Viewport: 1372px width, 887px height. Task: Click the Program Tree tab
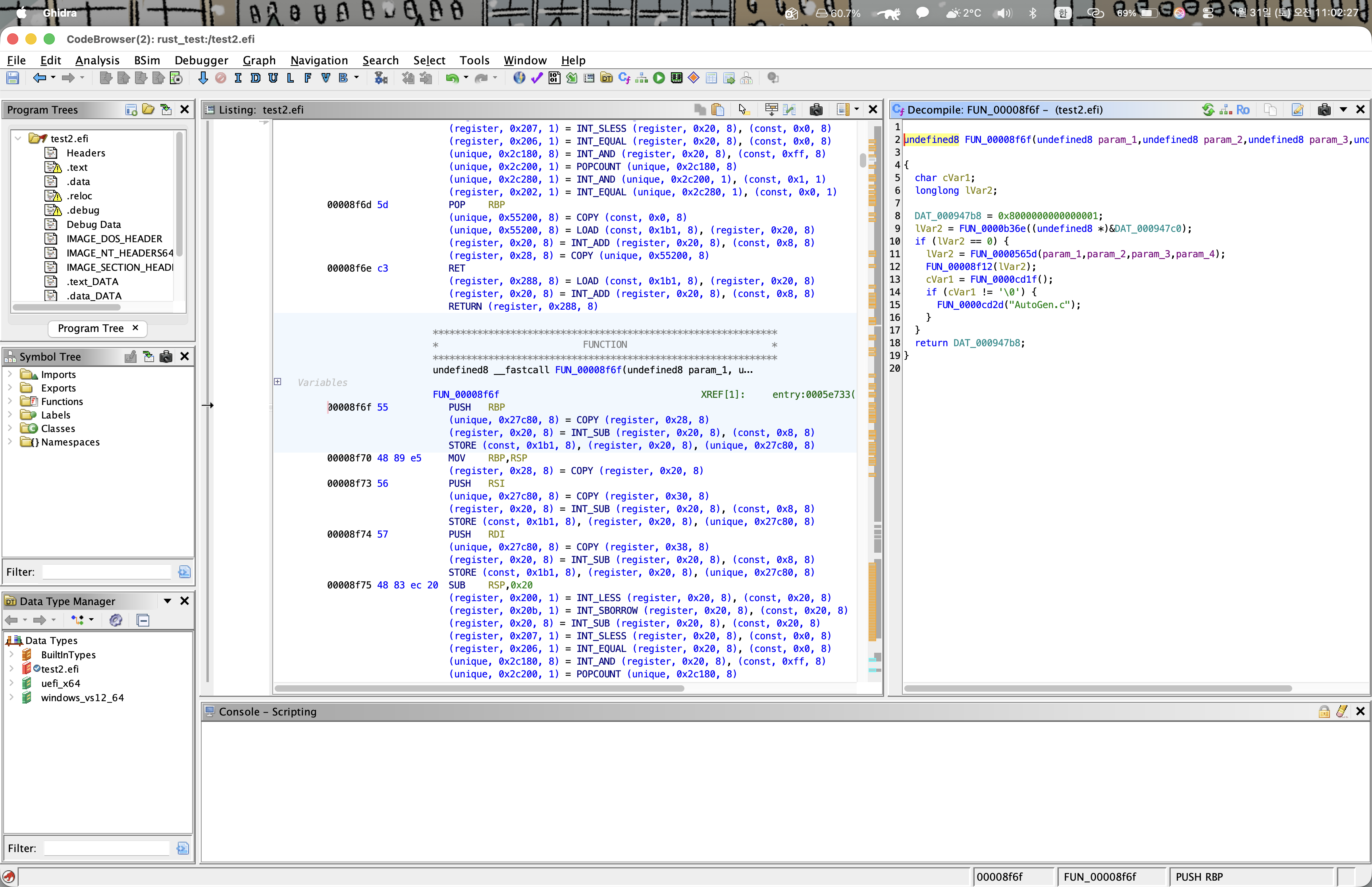click(91, 328)
